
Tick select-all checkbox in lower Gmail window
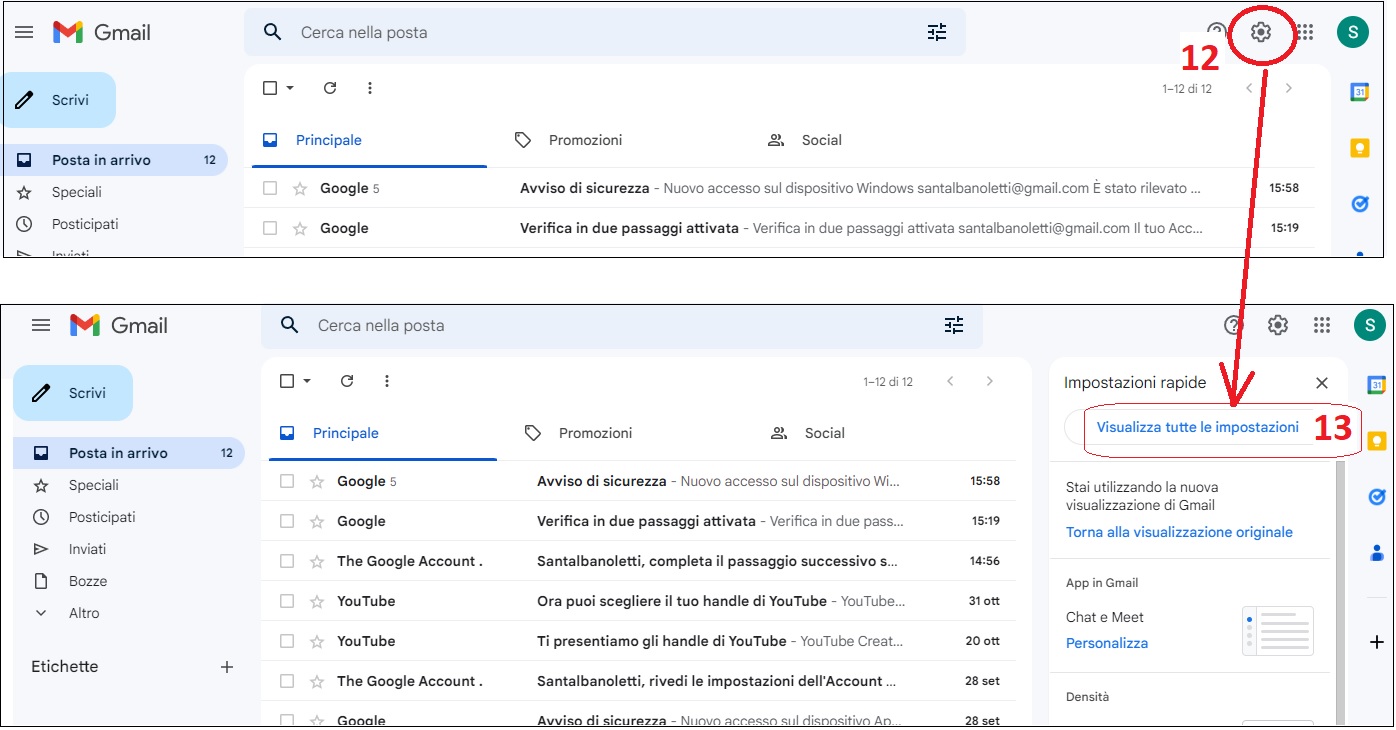[287, 381]
